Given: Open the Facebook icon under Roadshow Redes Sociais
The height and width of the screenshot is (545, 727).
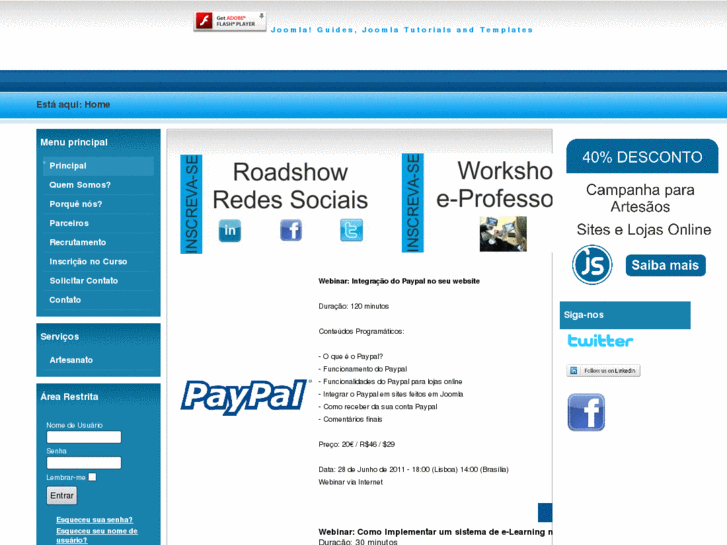Looking at the screenshot, I should click(291, 230).
